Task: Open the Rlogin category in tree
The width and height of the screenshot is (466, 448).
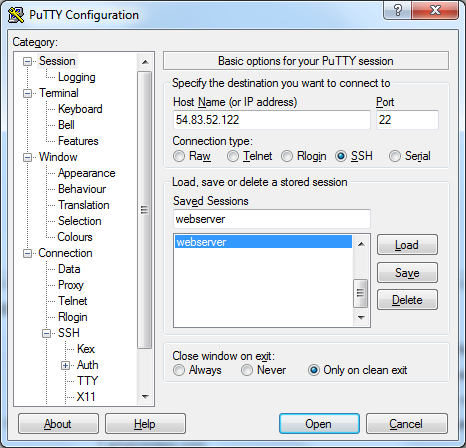Action: (x=73, y=317)
